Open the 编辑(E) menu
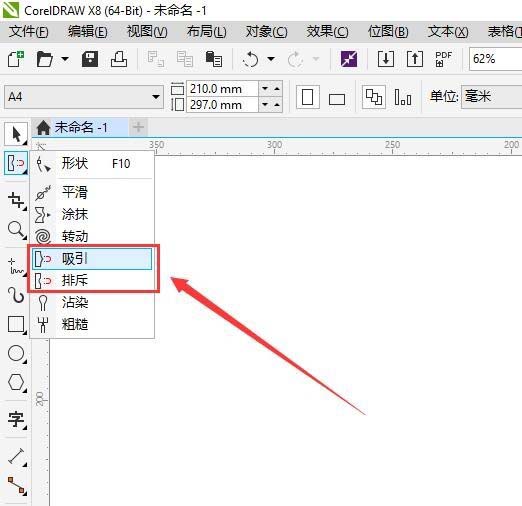The width and height of the screenshot is (522, 506). tap(88, 32)
